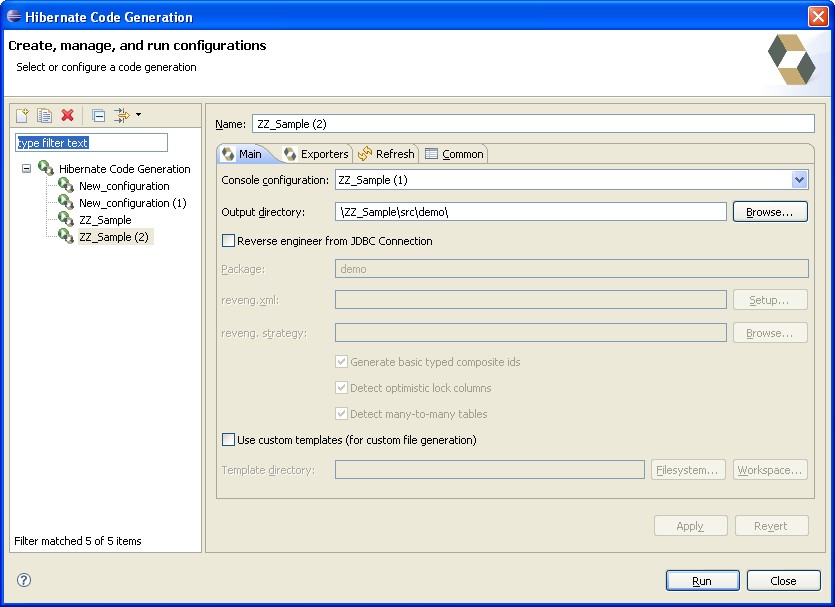Open the help question mark icon
The height and width of the screenshot is (607, 835).
pyautogui.click(x=24, y=580)
